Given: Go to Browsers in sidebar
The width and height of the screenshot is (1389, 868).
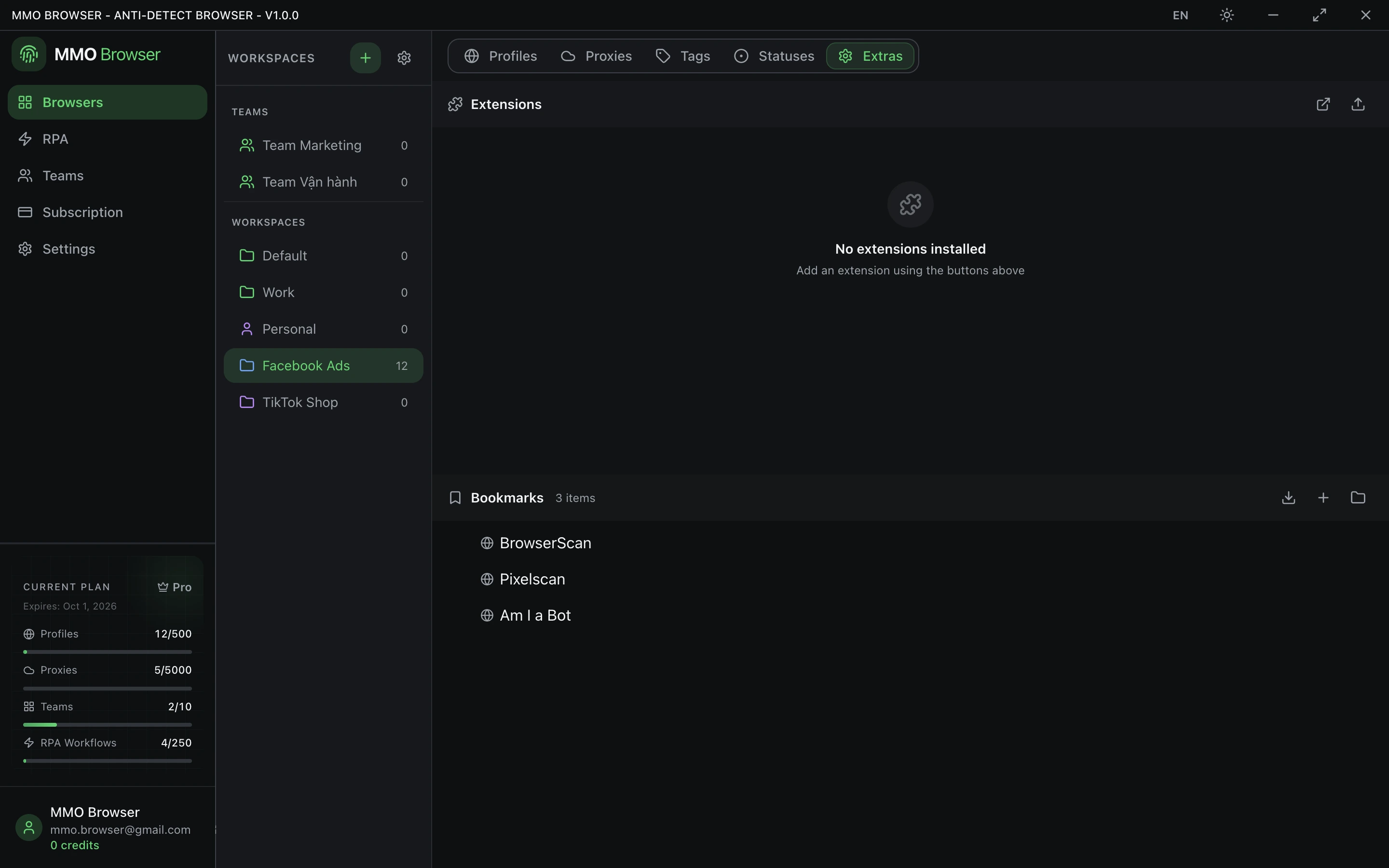Looking at the screenshot, I should pyautogui.click(x=108, y=102).
